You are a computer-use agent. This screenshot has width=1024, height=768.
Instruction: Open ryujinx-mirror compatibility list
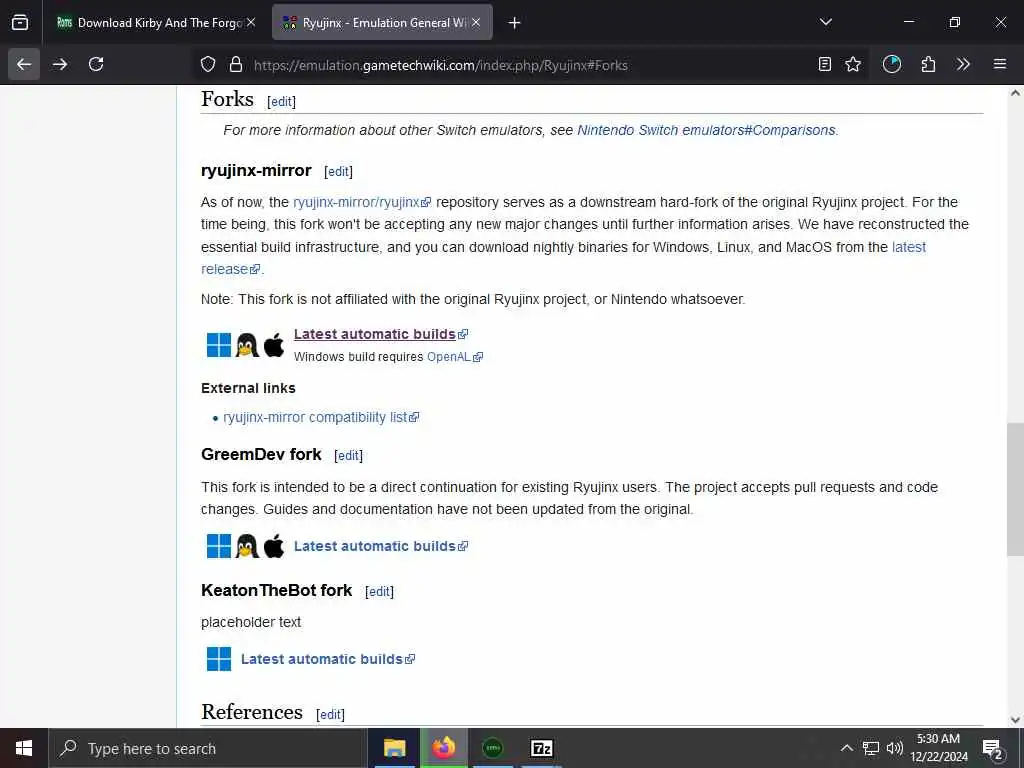(x=321, y=417)
